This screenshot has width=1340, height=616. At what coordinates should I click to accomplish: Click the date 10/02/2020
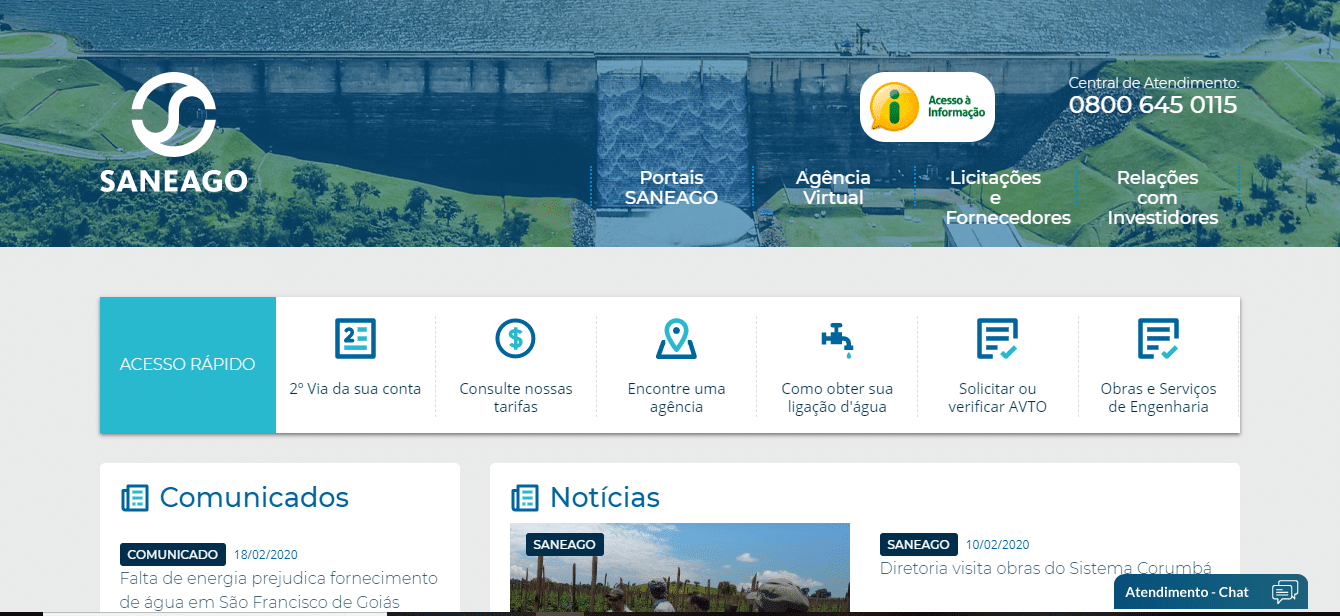click(997, 545)
